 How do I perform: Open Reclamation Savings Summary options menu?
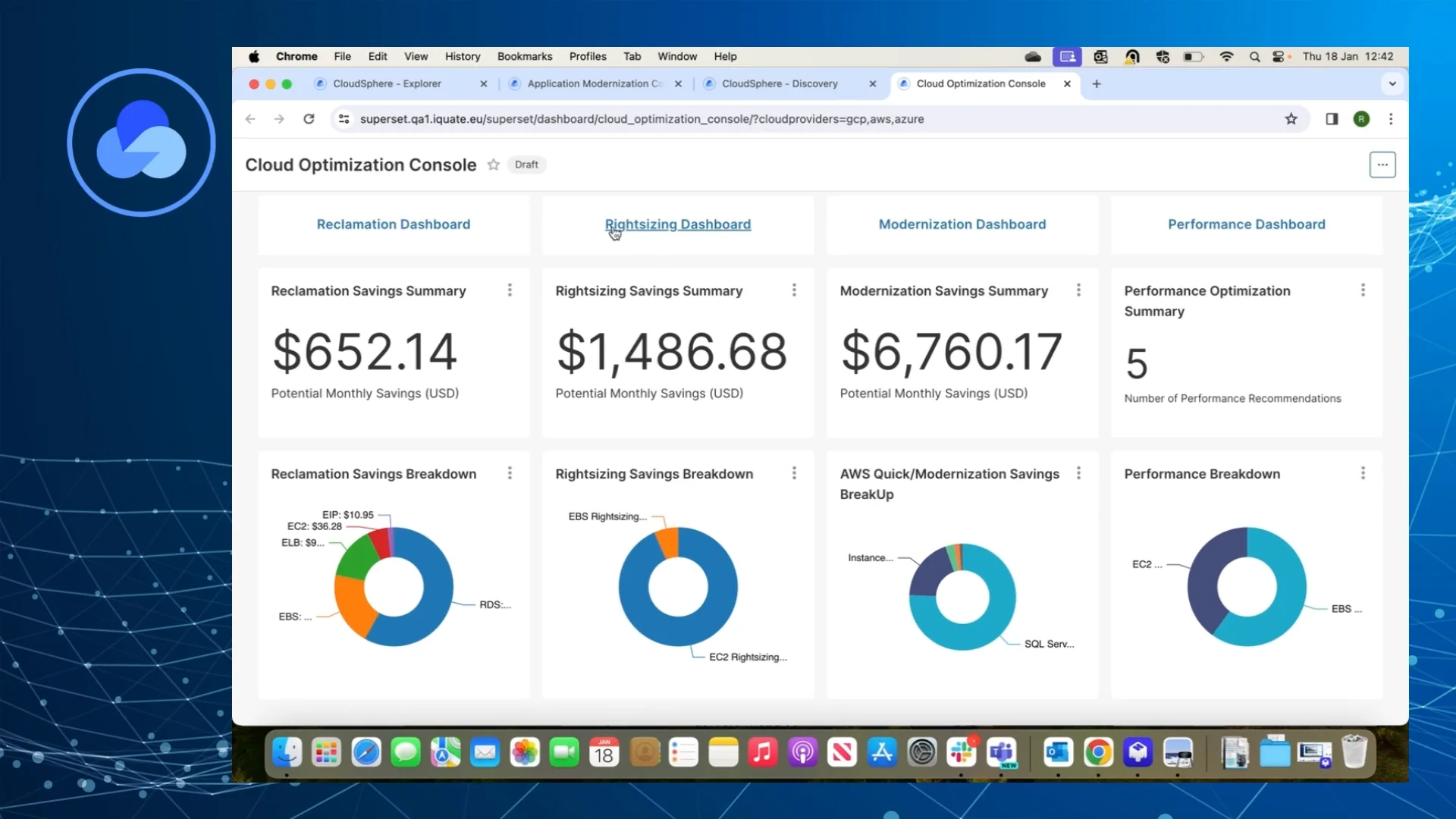[x=510, y=290]
